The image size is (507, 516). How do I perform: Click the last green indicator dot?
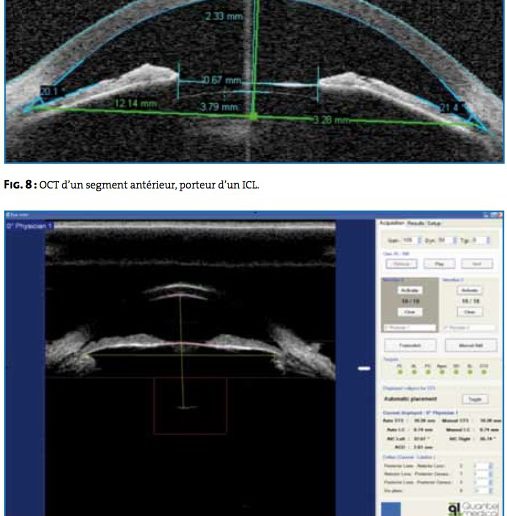(484, 372)
